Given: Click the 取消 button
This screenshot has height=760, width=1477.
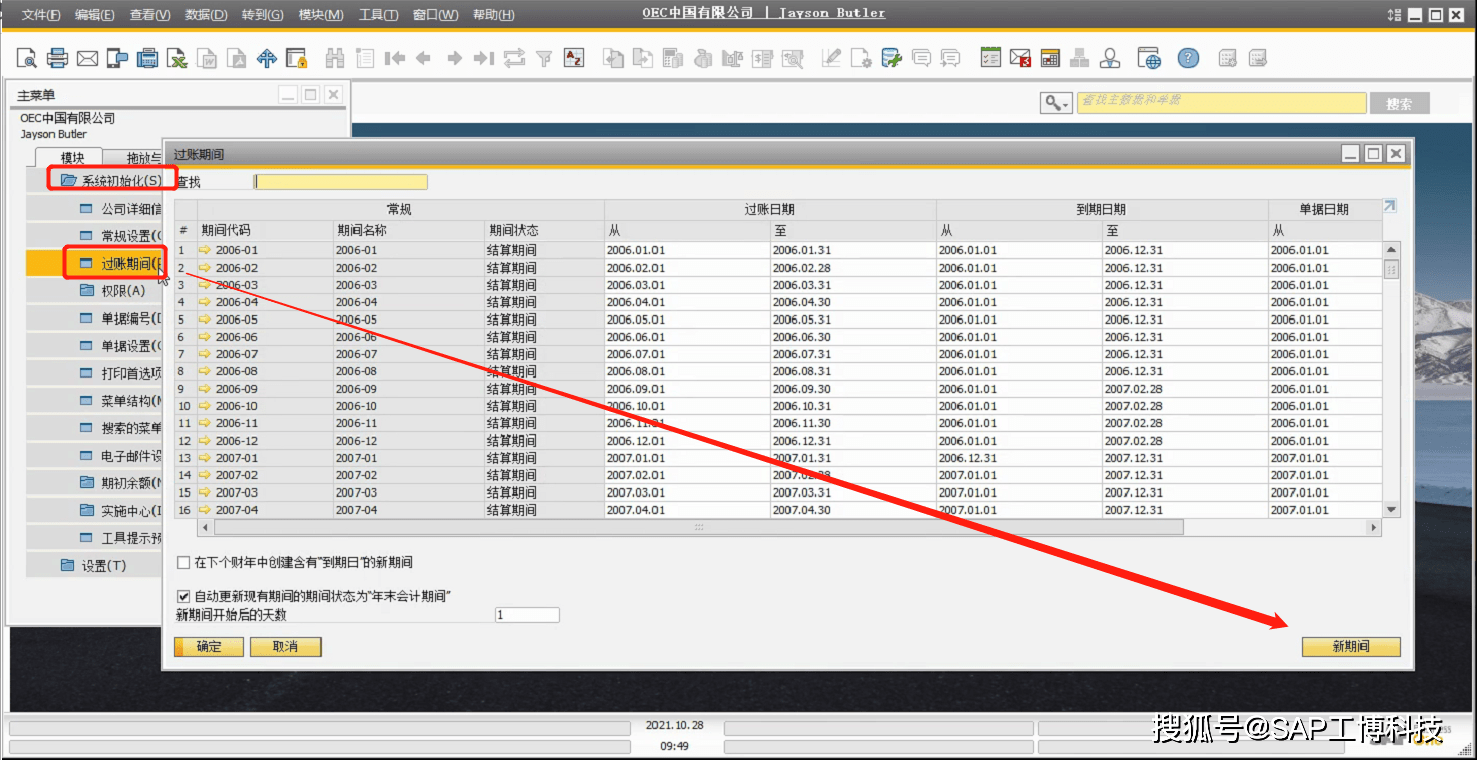Looking at the screenshot, I should [286, 647].
